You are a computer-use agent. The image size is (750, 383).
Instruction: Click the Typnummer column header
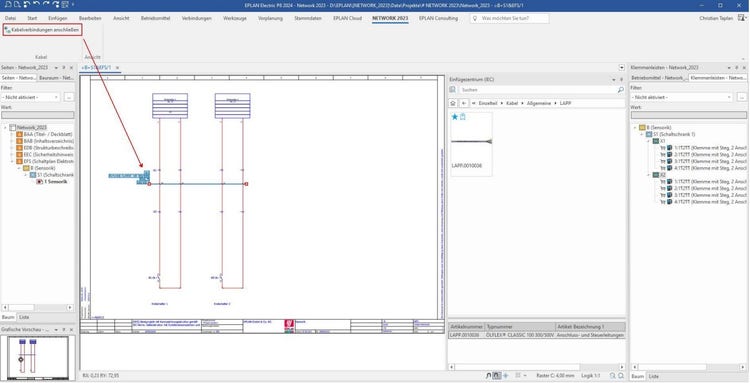pos(520,327)
